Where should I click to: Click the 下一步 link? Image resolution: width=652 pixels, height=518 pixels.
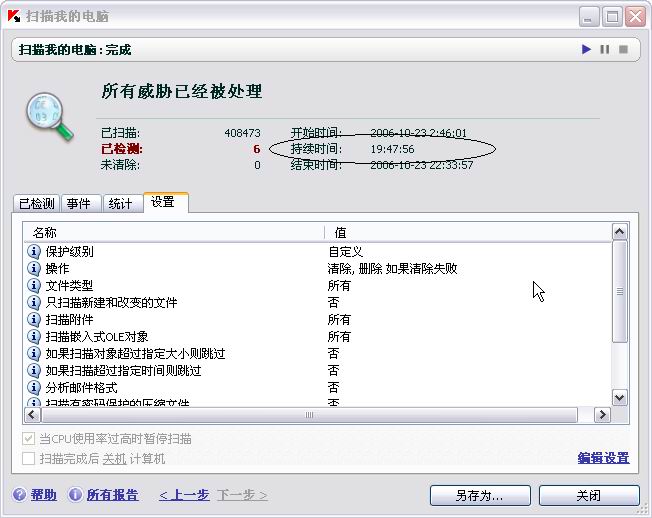[x=242, y=495]
